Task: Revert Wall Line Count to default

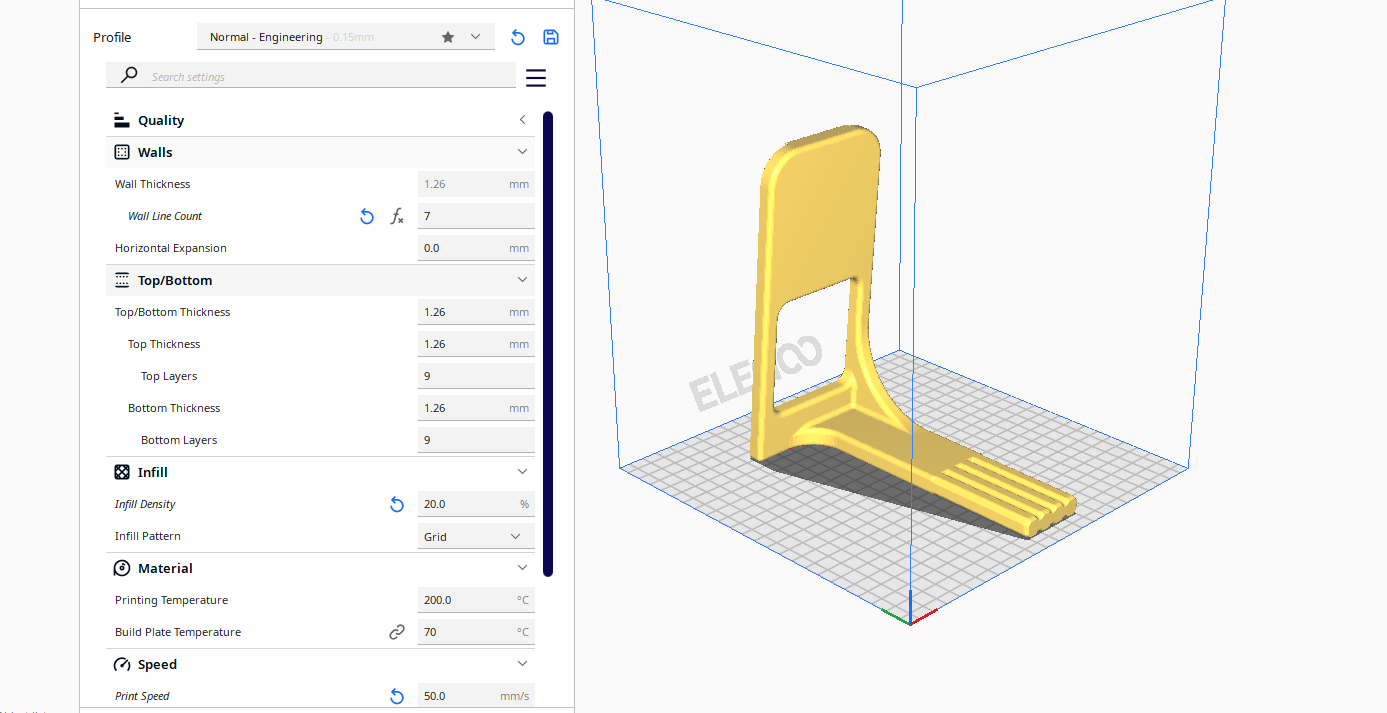Action: [x=367, y=216]
